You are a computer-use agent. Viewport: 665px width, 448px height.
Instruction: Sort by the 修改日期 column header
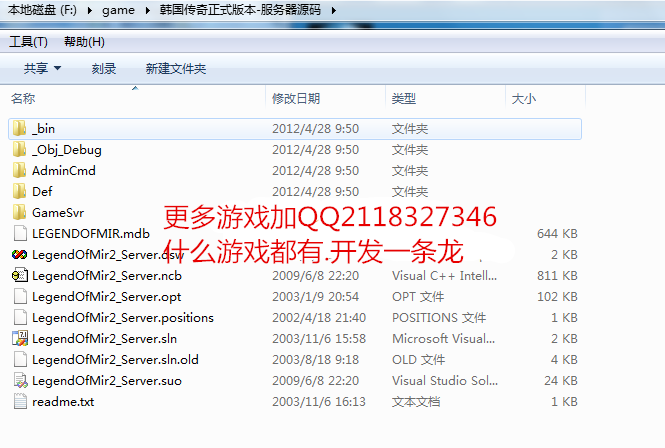[296, 98]
